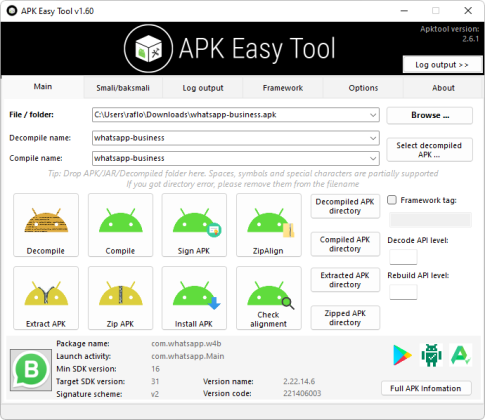This screenshot has height=420, width=485.
Task: Click the Apktool version 2.6.1 text
Action: click(x=449, y=34)
